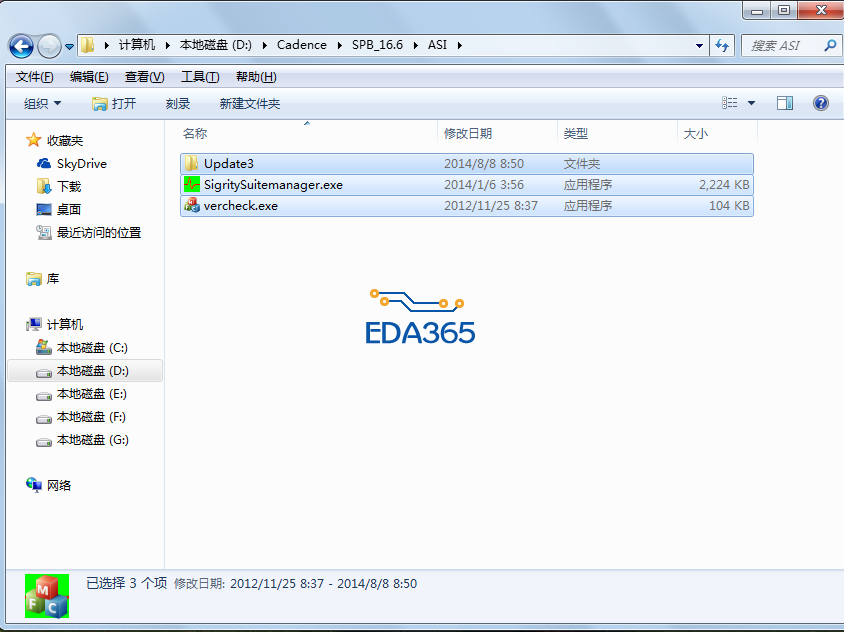Viewport: 844px width, 632px height.
Task: Click the Update3 file name
Action: 229,164
